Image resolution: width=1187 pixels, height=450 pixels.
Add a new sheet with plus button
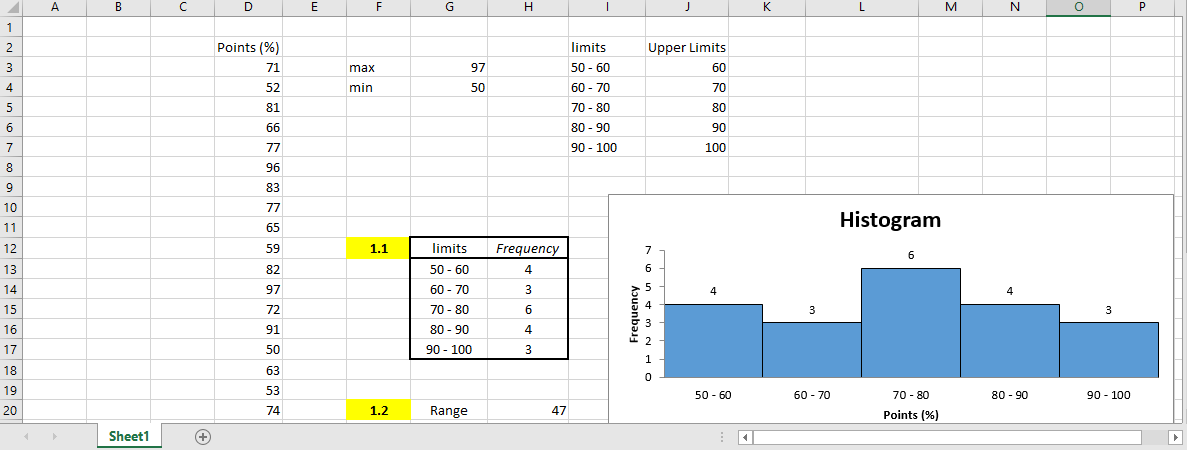[x=203, y=437]
